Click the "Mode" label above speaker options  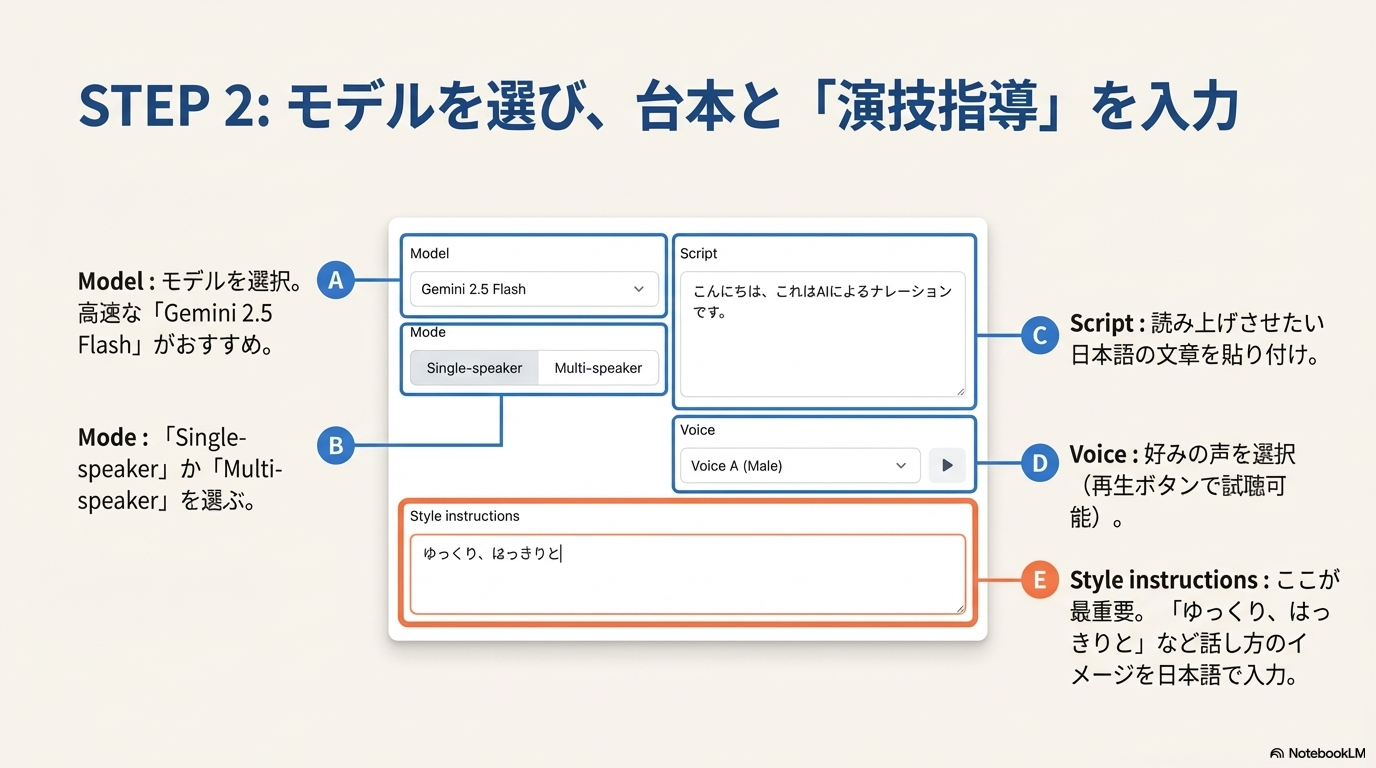click(x=428, y=332)
